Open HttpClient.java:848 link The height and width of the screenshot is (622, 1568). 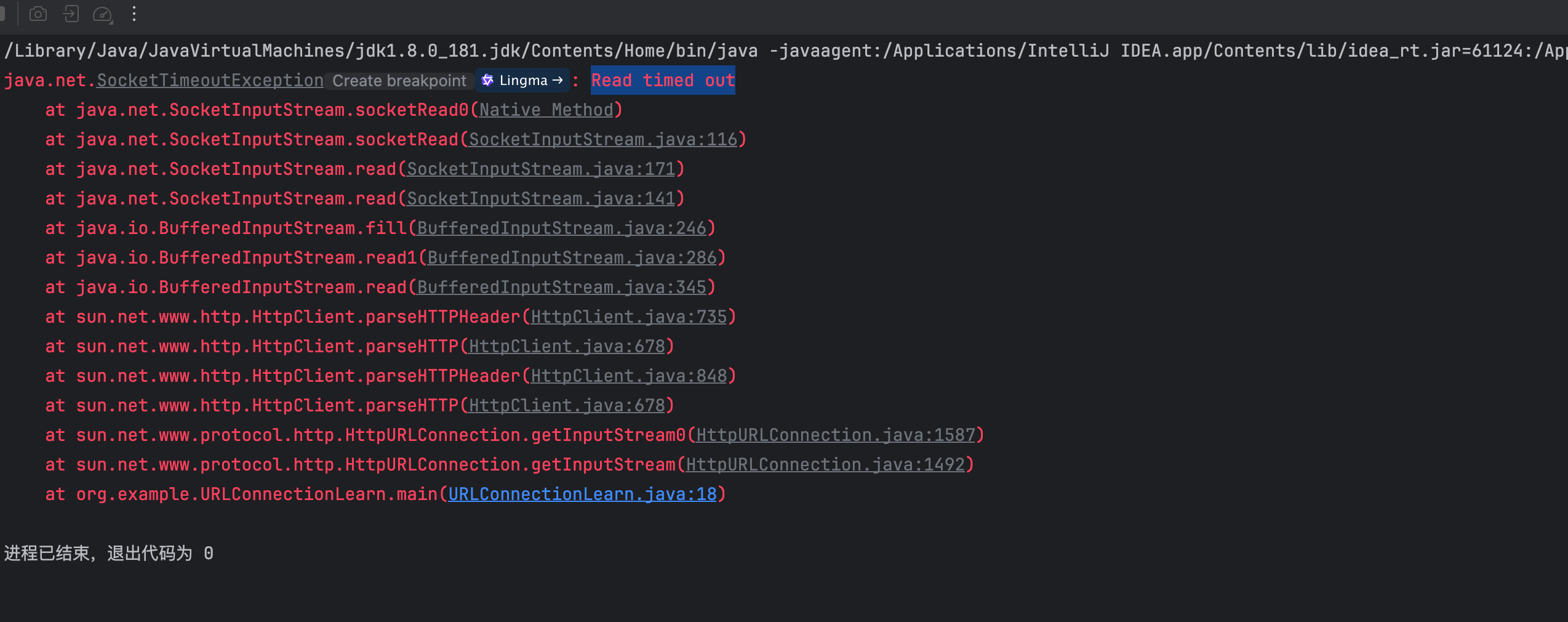point(629,376)
